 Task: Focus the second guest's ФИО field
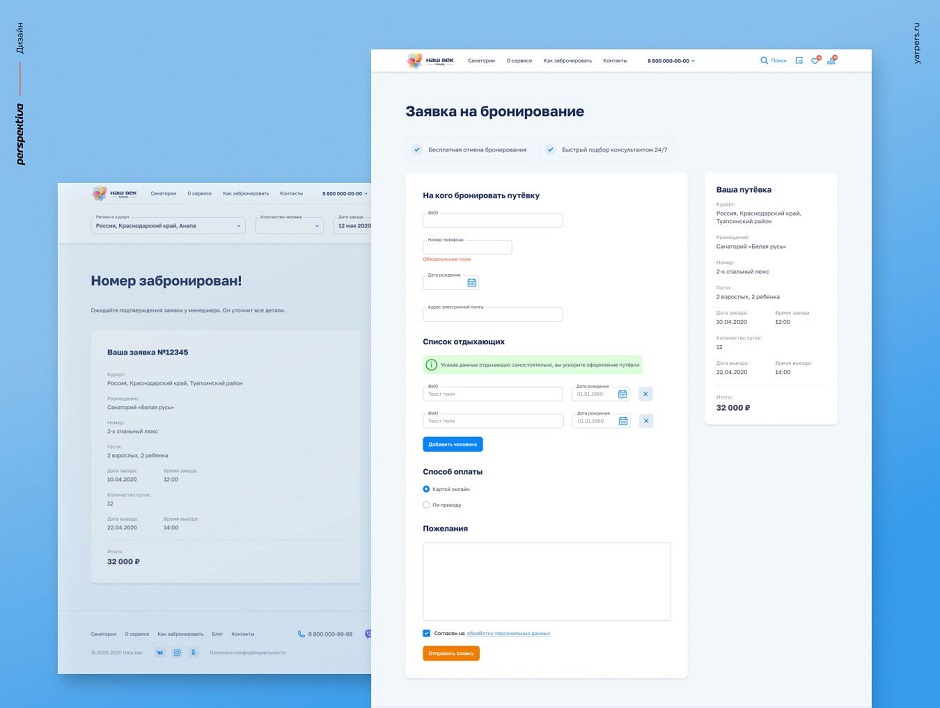[x=493, y=421]
